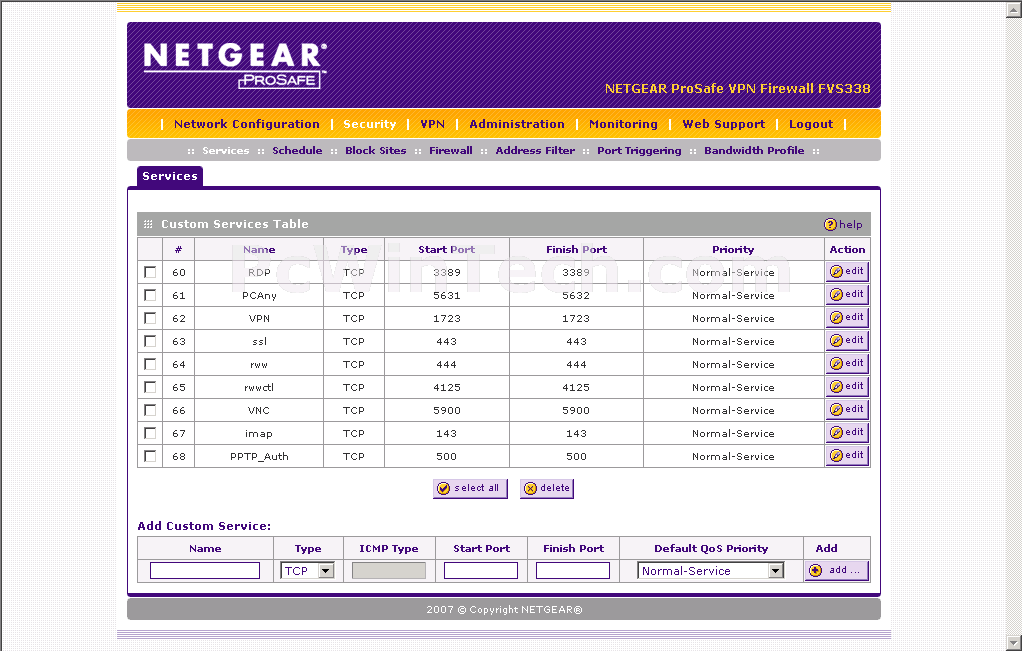
Task: Edit the ssl service entry
Action: [x=847, y=340]
